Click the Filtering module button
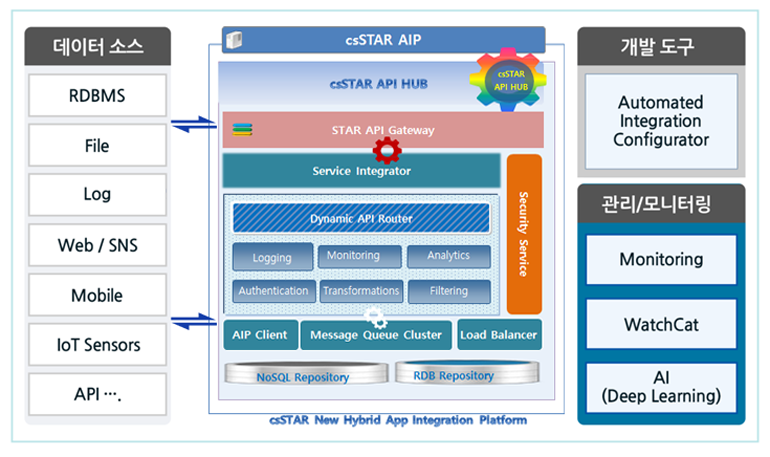The image size is (770, 457). [x=449, y=291]
